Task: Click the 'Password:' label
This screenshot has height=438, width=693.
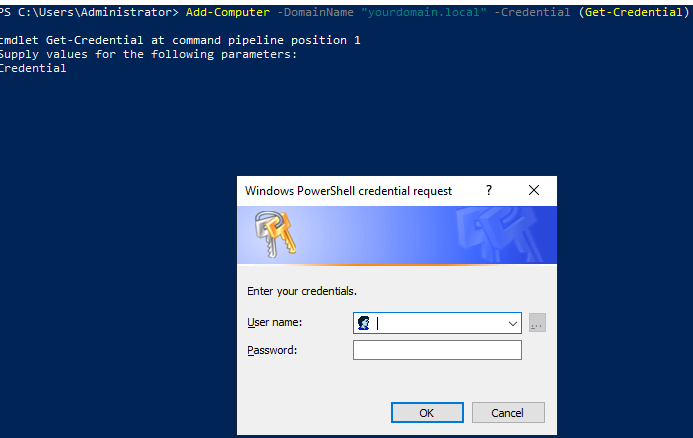Action: click(x=272, y=350)
